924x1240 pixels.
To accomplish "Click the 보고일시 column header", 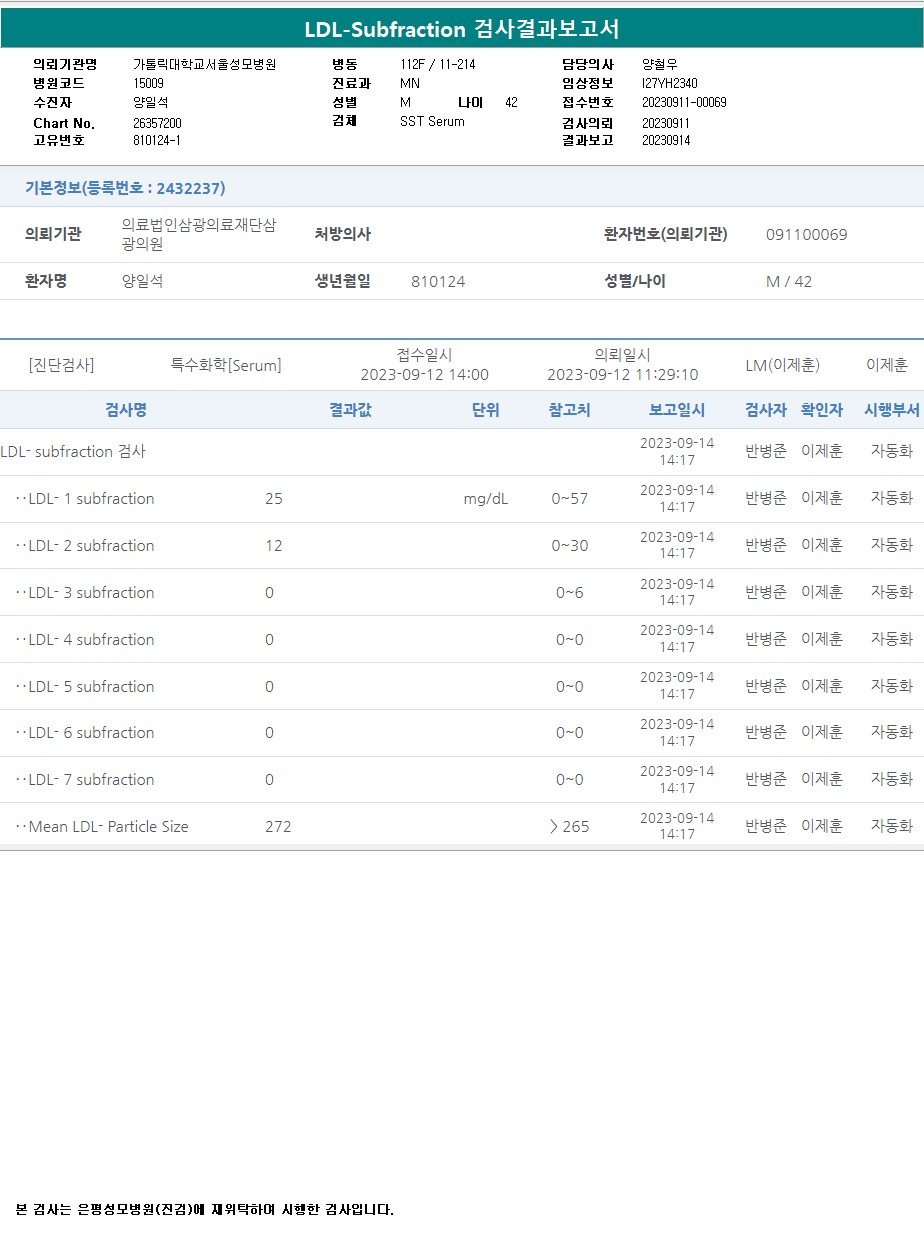I will 677,410.
